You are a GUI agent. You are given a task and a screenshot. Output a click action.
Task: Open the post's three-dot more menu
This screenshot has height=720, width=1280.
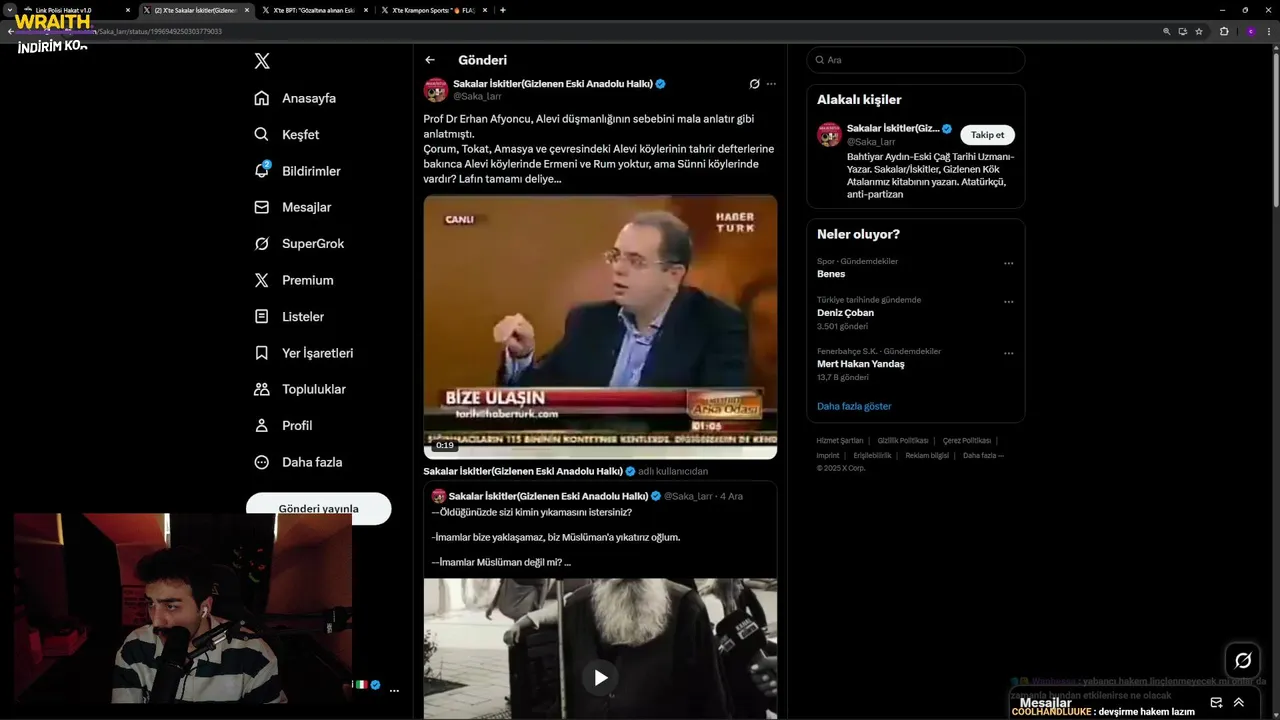point(771,84)
